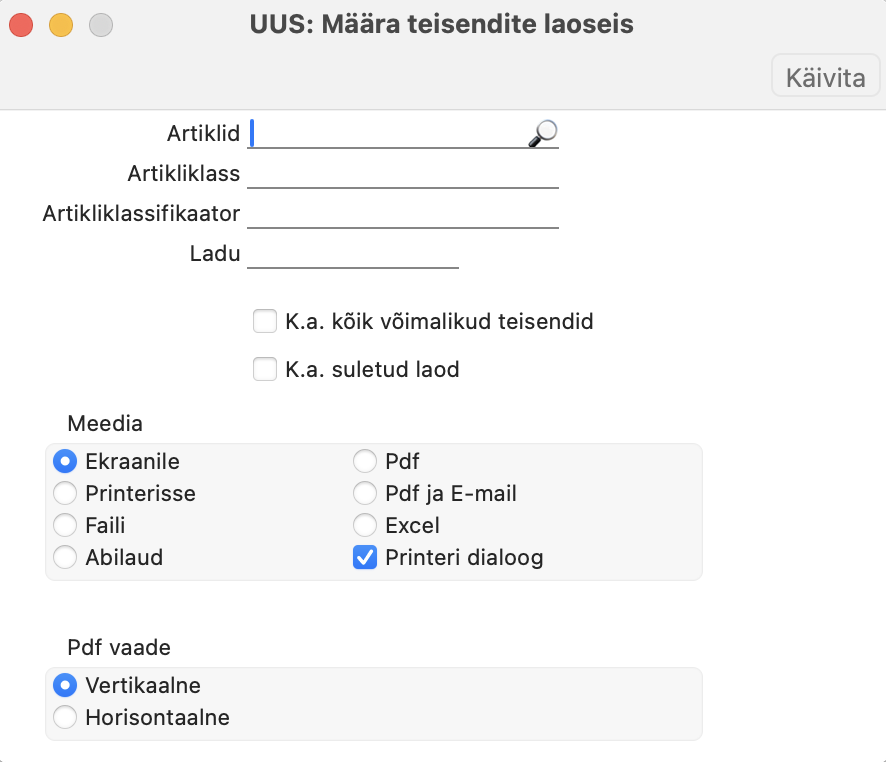Choose Pdf ja E-mail option

coord(365,493)
